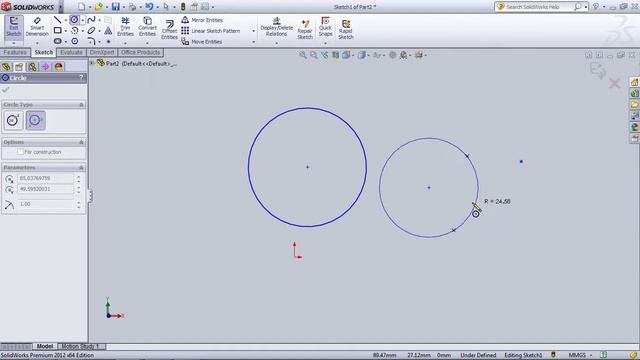The width and height of the screenshot is (640, 360).
Task: Click the Rebuild traffic light icon
Action: [183, 7]
